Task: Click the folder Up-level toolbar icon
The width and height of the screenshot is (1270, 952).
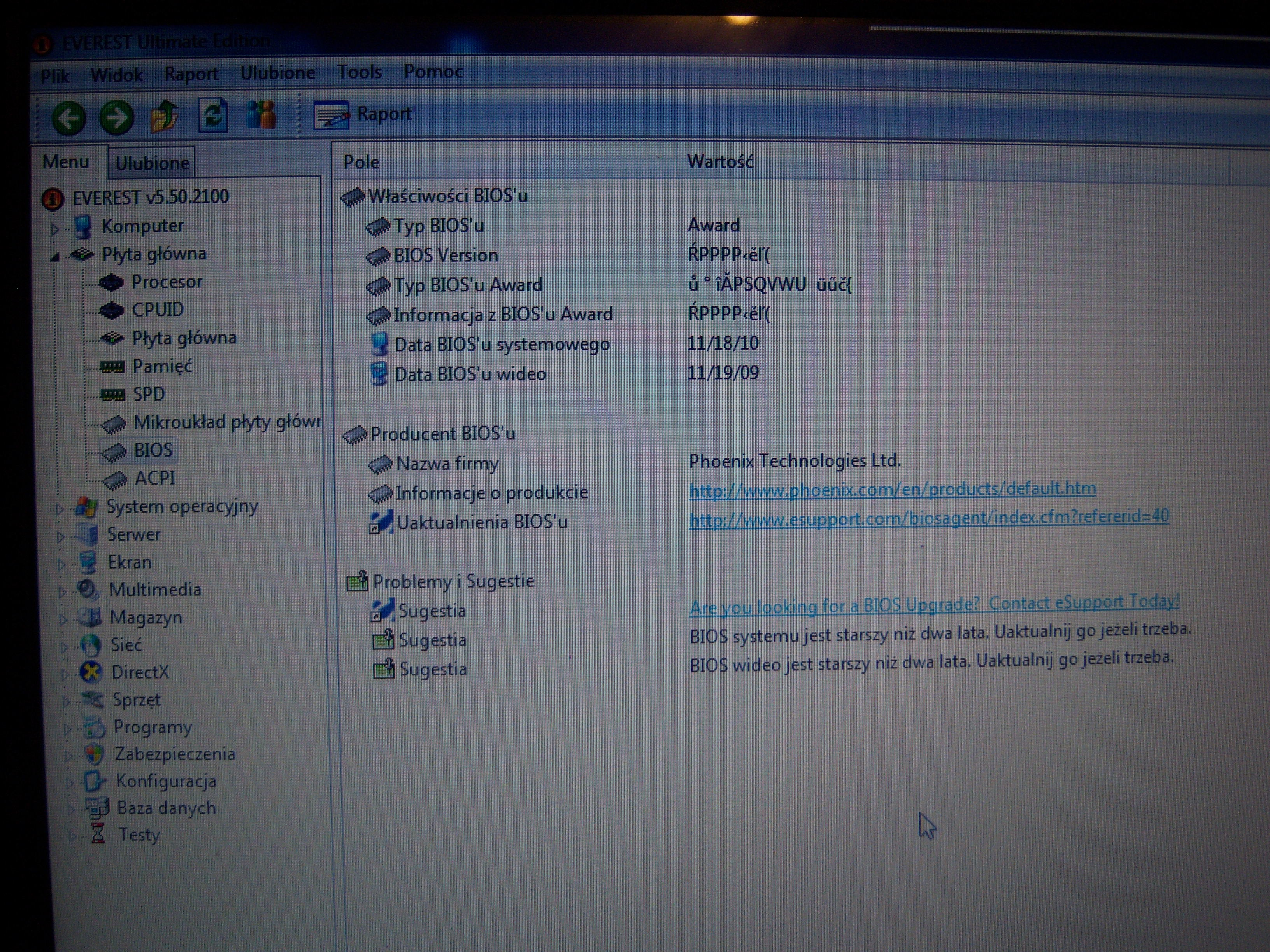Action: [164, 117]
